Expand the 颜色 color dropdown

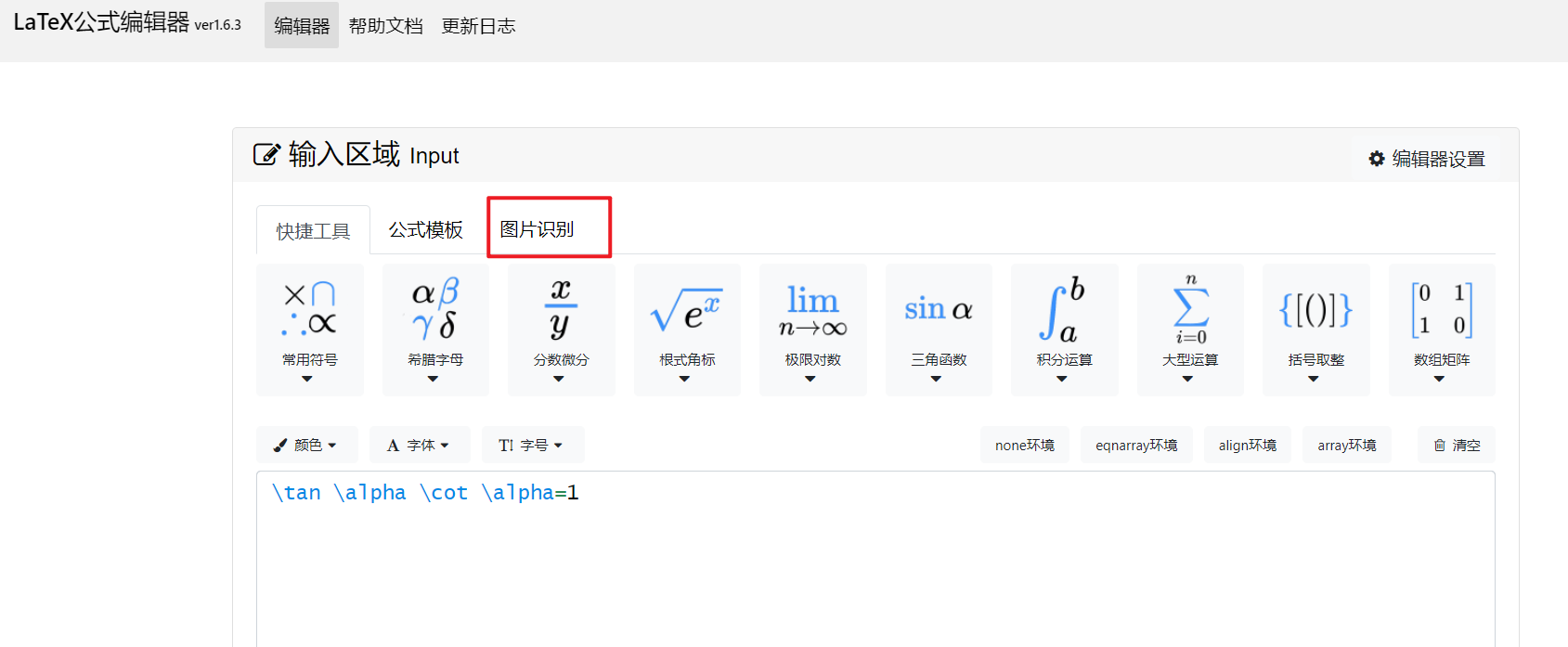[x=306, y=445]
